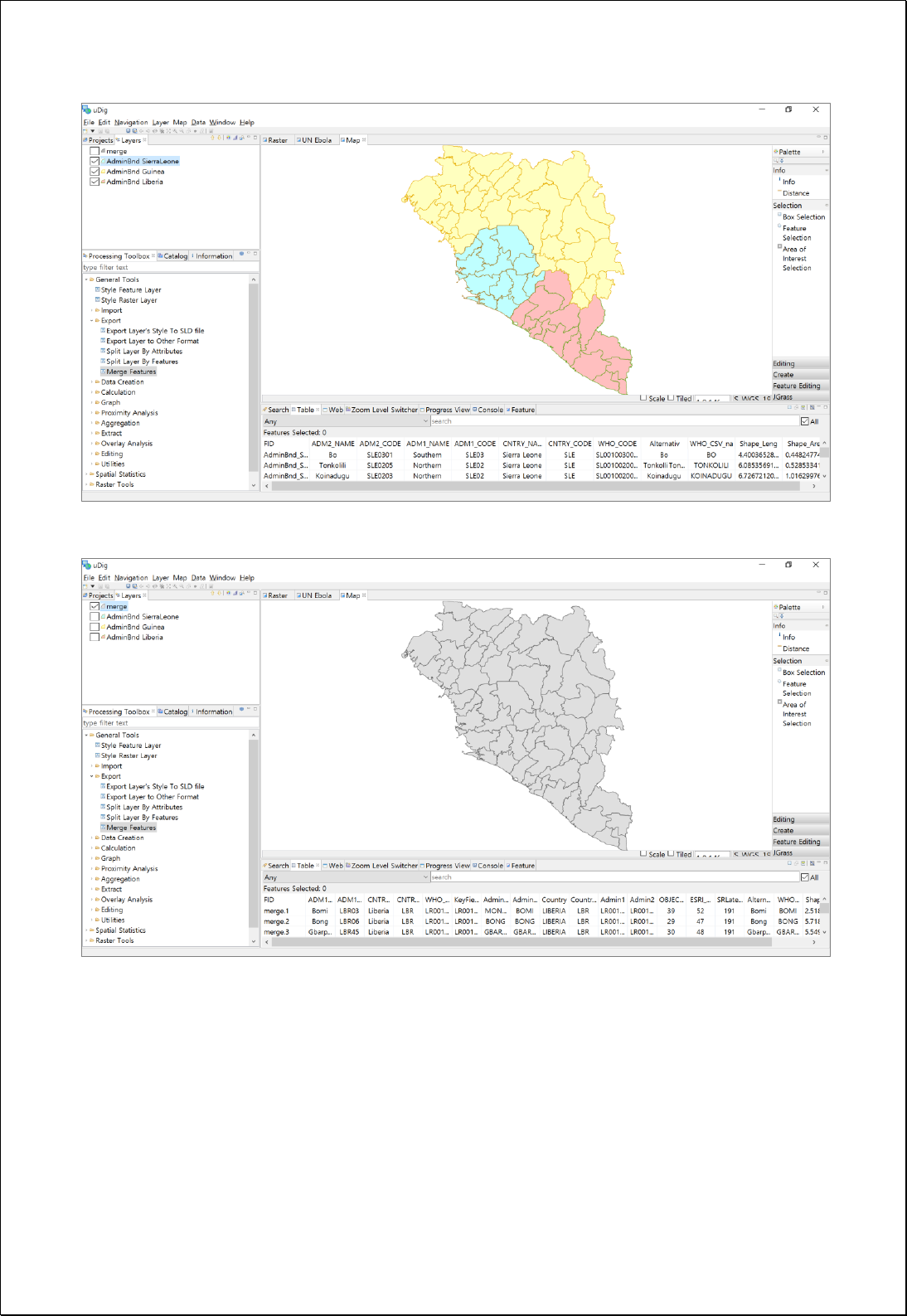Collapse General Tools folder in gray-map window
The width and height of the screenshot is (907, 1316).
86,736
